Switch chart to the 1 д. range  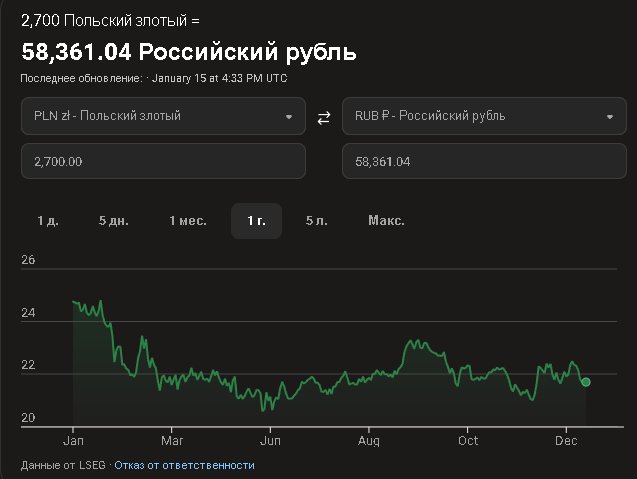(48, 221)
